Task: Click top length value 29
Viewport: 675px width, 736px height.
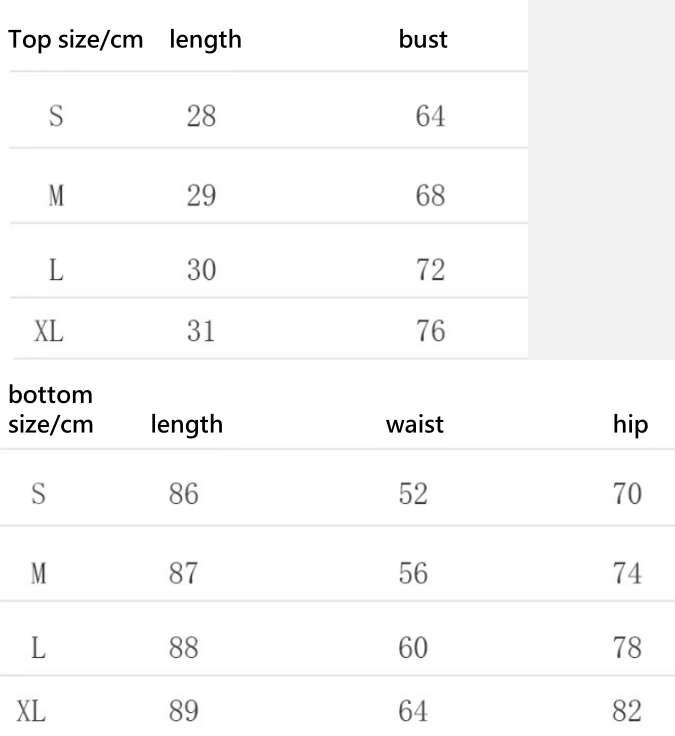Action: (201, 195)
